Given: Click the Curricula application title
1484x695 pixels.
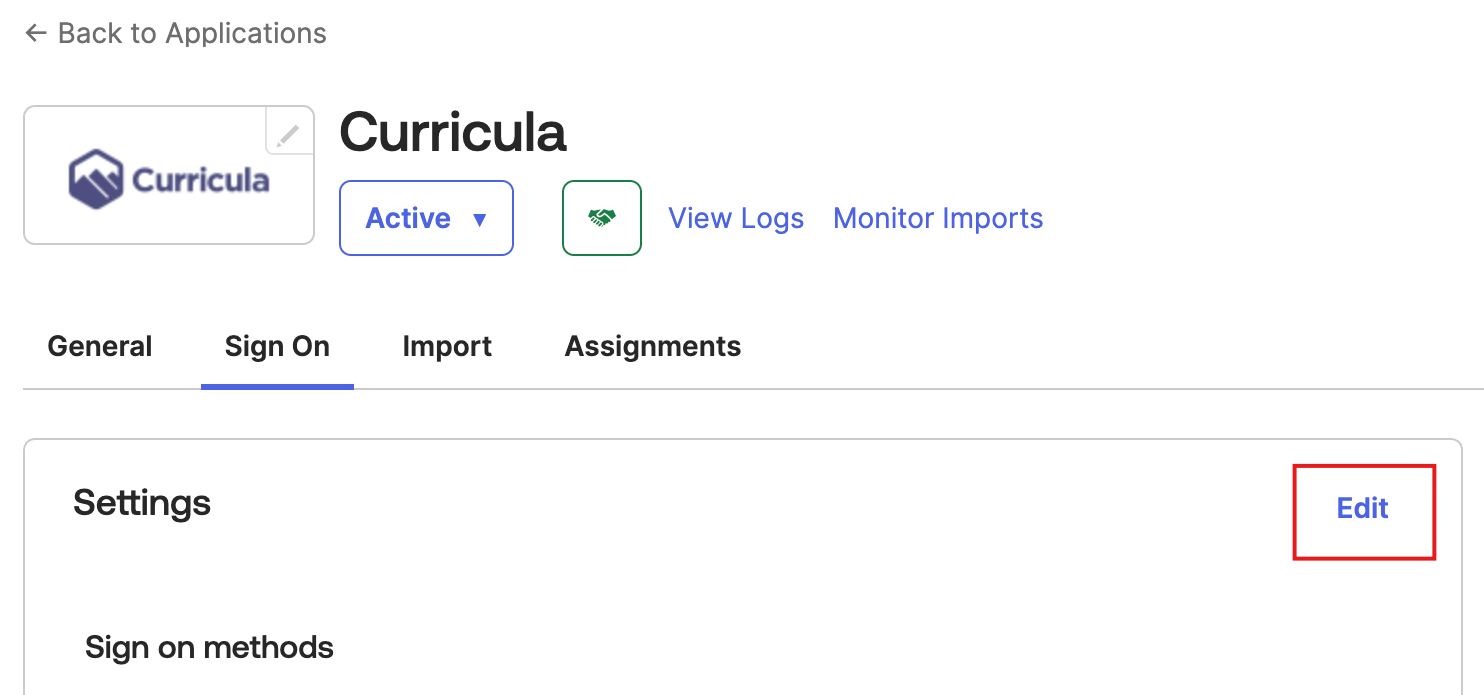Looking at the screenshot, I should pos(453,131).
